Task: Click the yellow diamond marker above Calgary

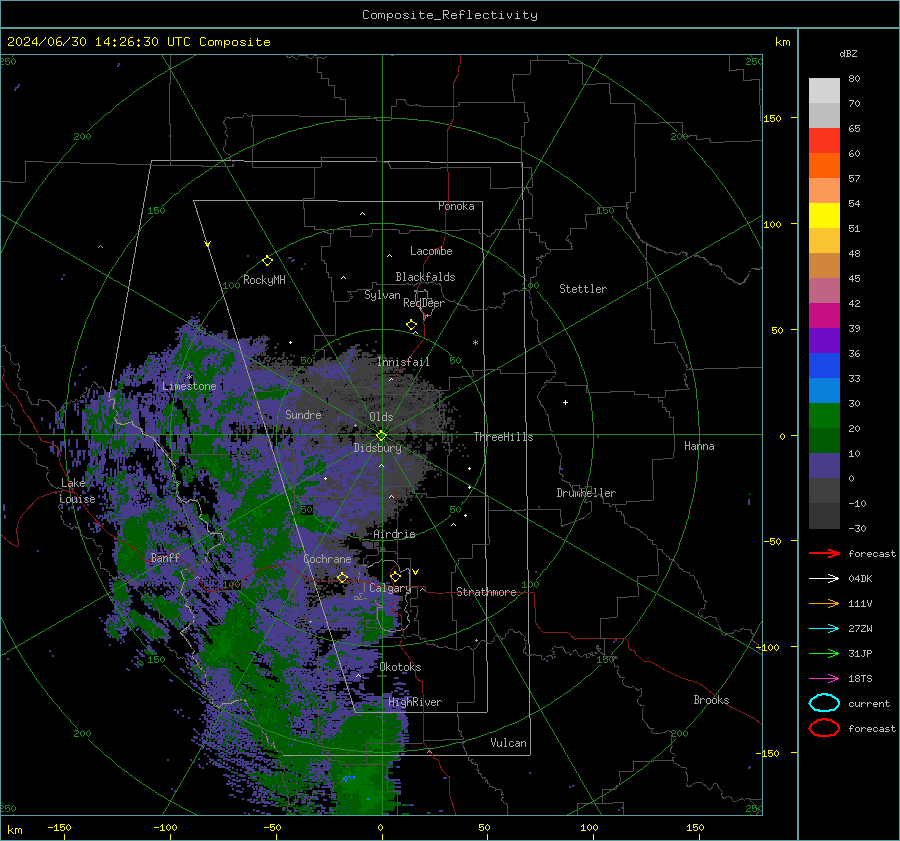Action: pos(395,576)
